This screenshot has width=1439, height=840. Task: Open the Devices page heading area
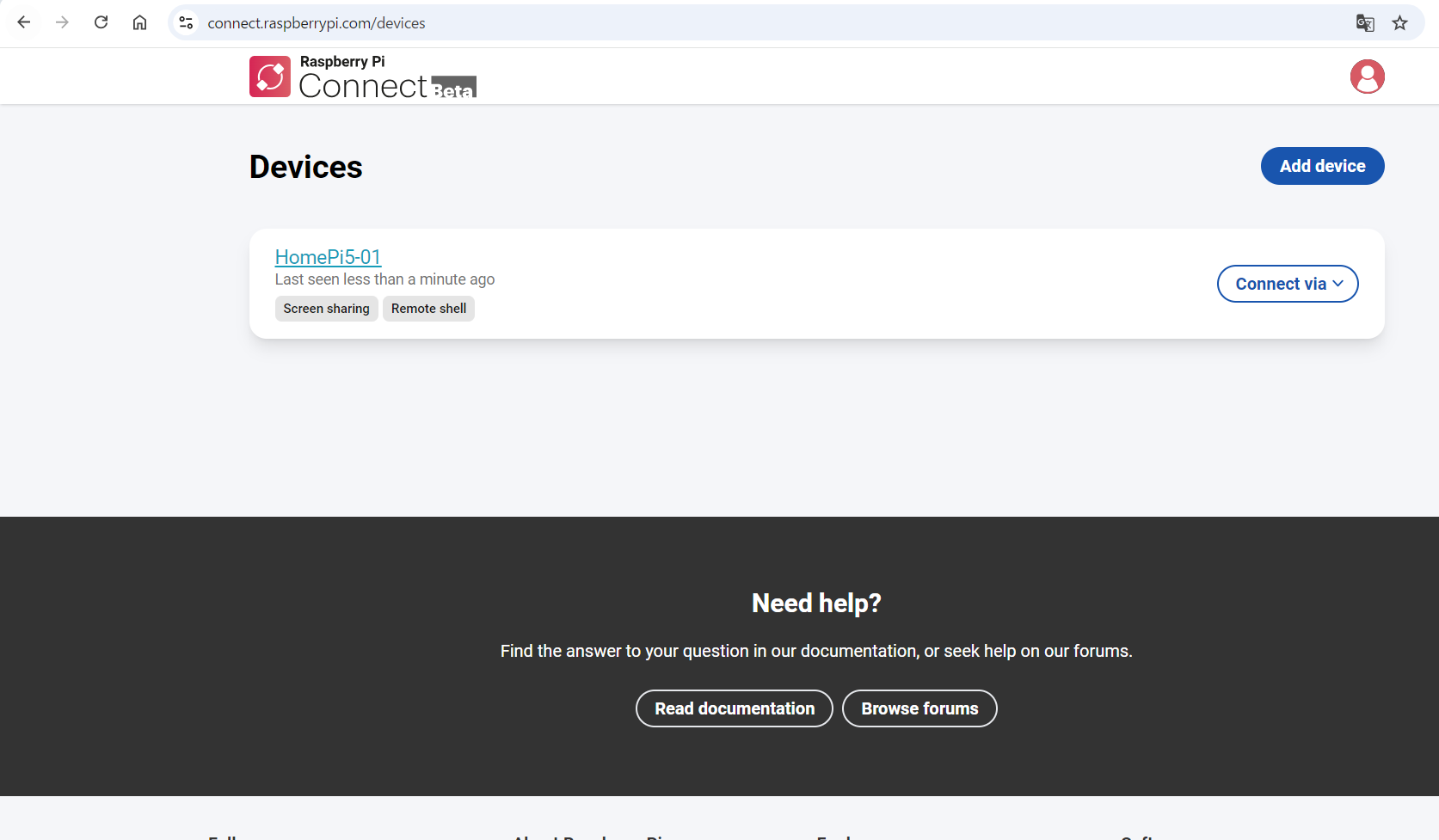(305, 167)
